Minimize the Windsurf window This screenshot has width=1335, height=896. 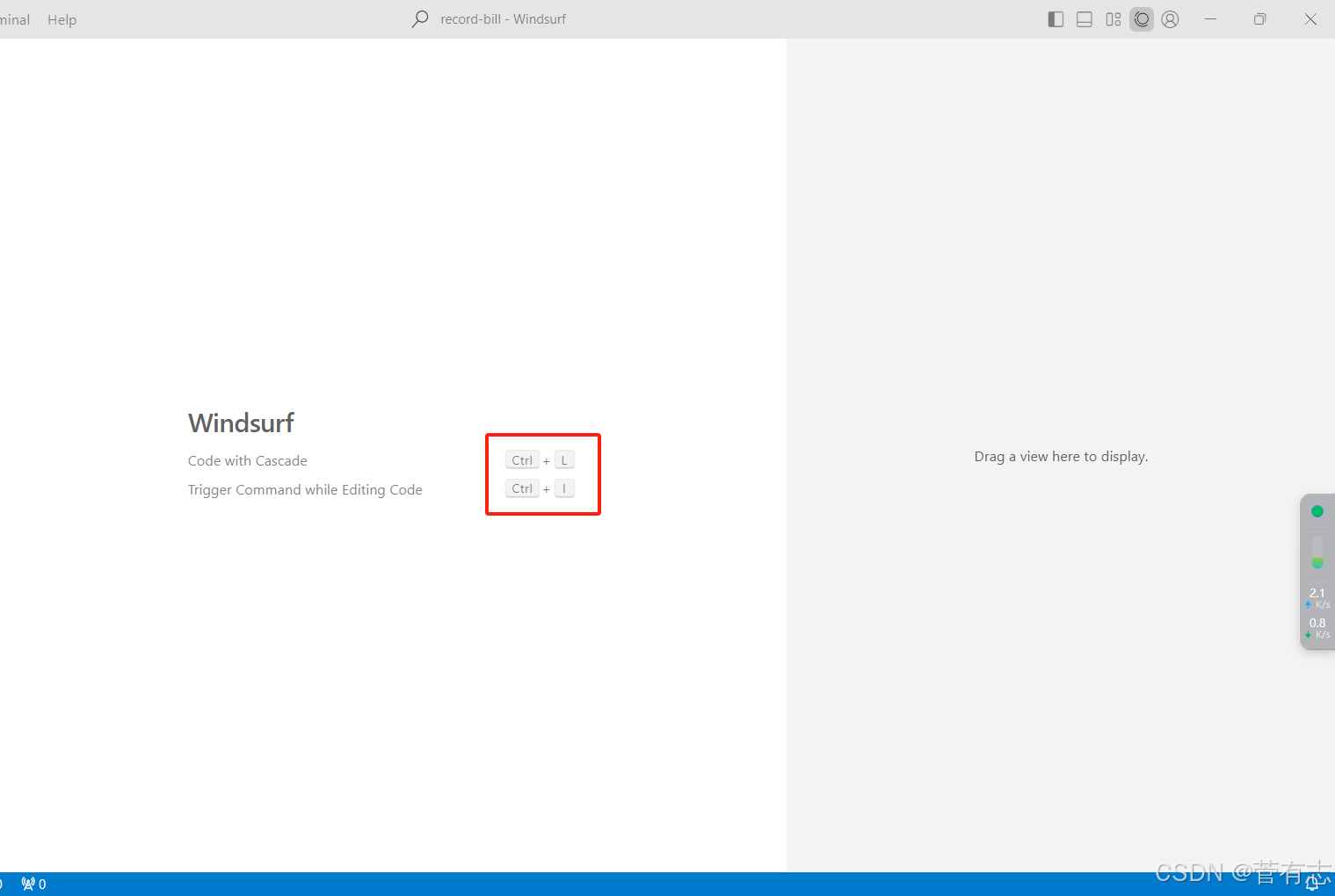click(x=1210, y=19)
